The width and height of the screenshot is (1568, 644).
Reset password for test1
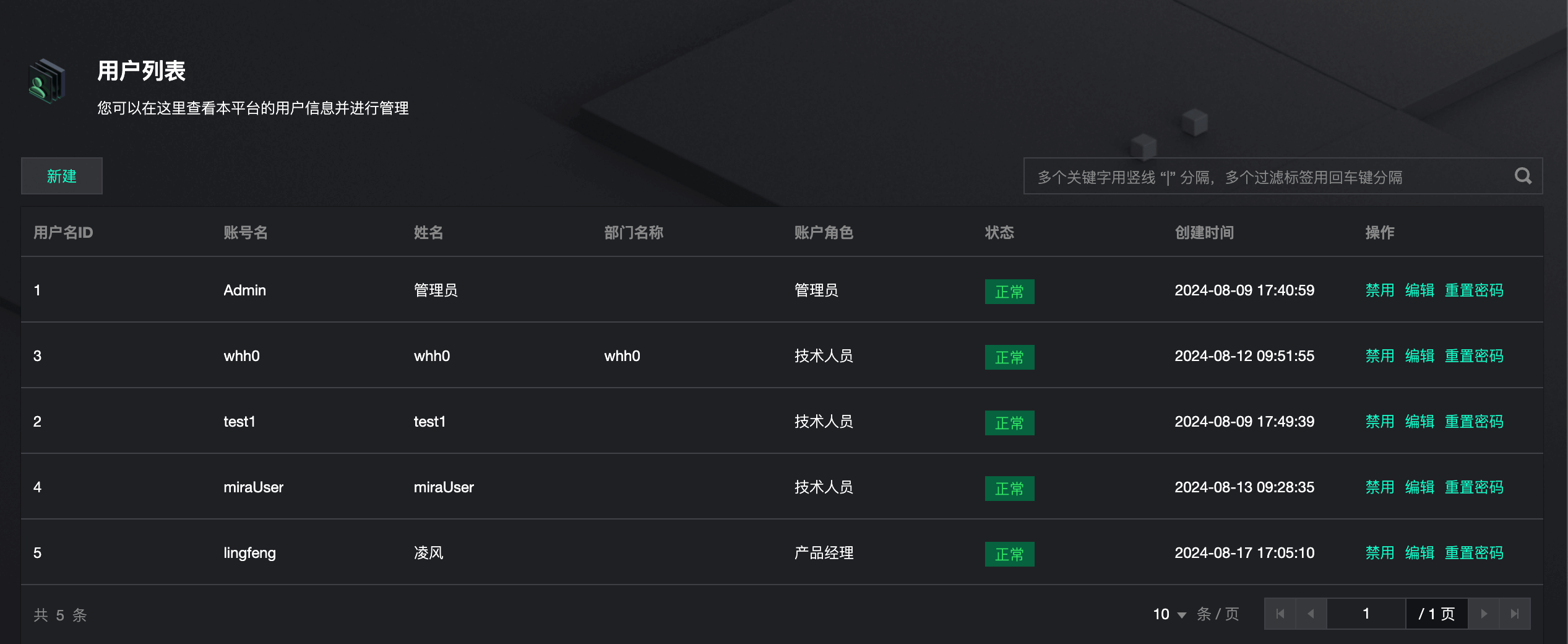1473,422
